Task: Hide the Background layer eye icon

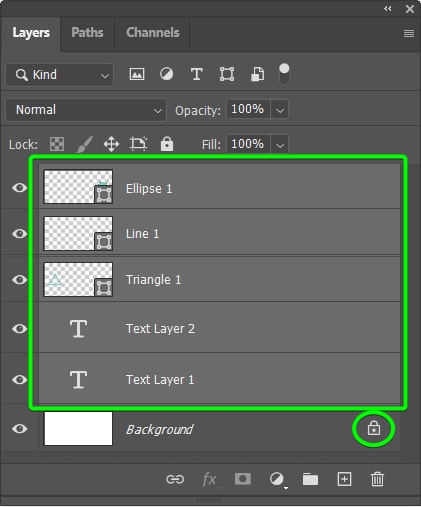Action: [19, 428]
